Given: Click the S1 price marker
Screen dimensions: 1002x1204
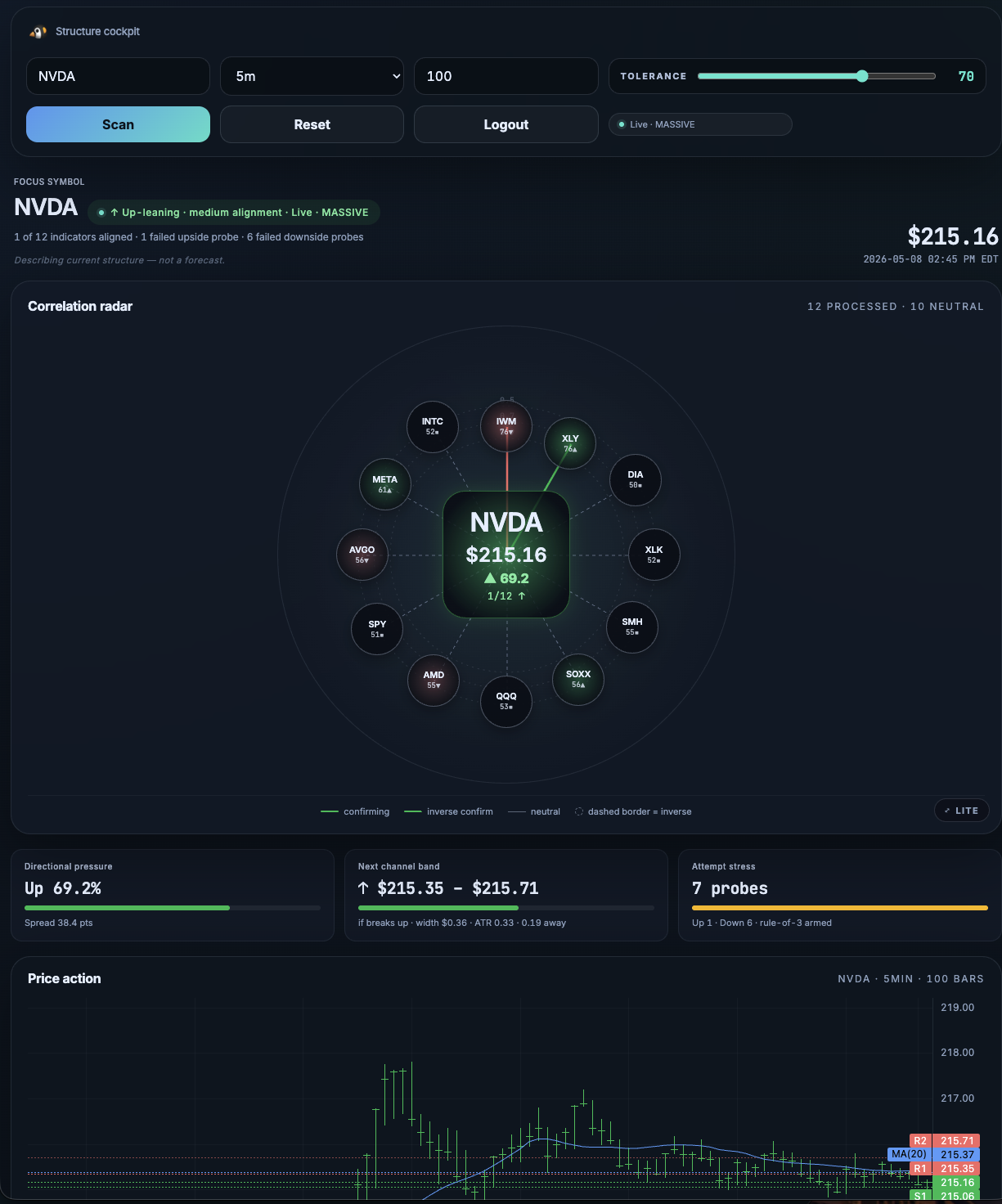Looking at the screenshot, I should (945, 1196).
